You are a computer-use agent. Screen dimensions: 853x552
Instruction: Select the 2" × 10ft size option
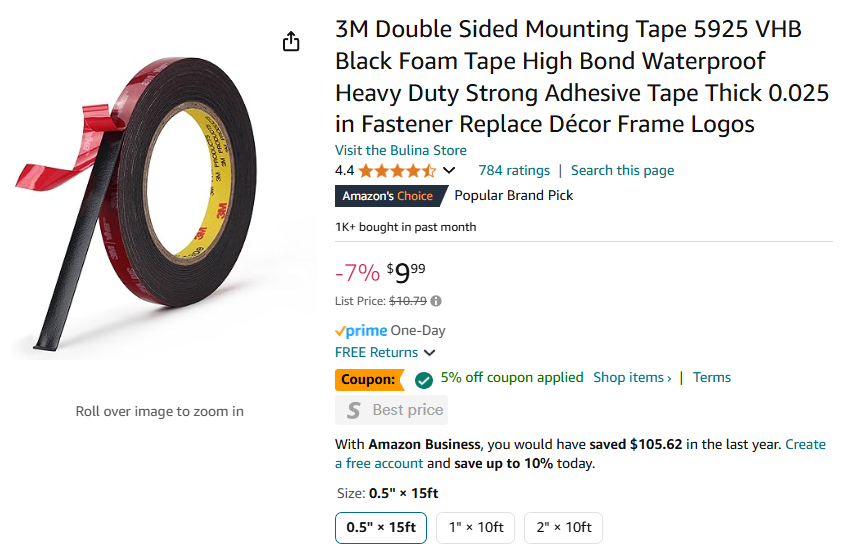(563, 528)
